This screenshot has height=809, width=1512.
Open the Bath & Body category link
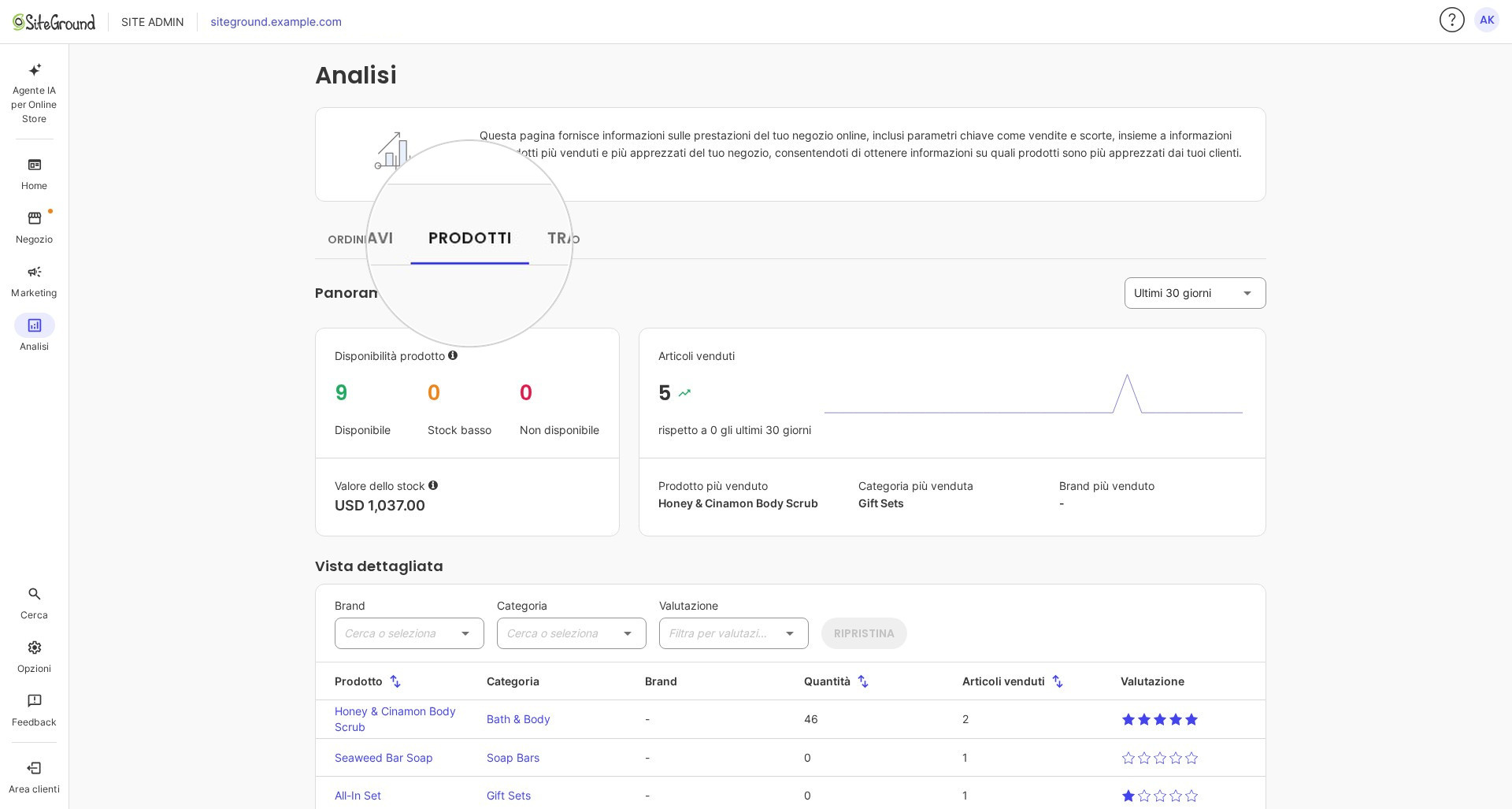pos(518,719)
